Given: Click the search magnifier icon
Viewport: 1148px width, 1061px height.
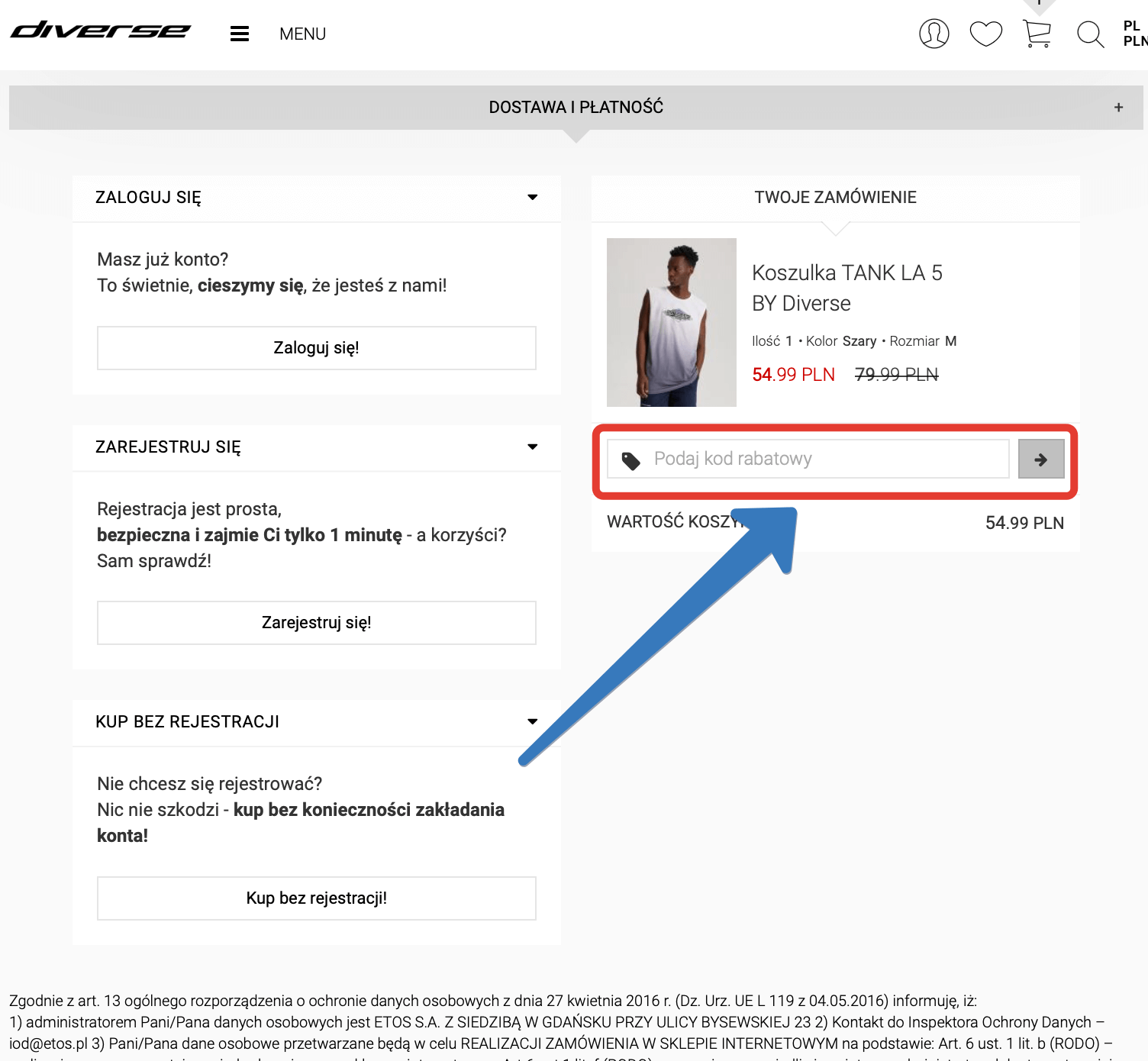Looking at the screenshot, I should point(1090,34).
